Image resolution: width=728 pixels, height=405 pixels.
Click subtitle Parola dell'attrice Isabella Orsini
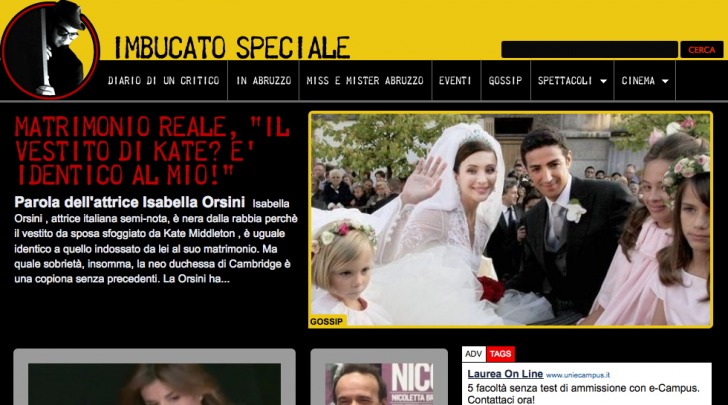tap(130, 202)
